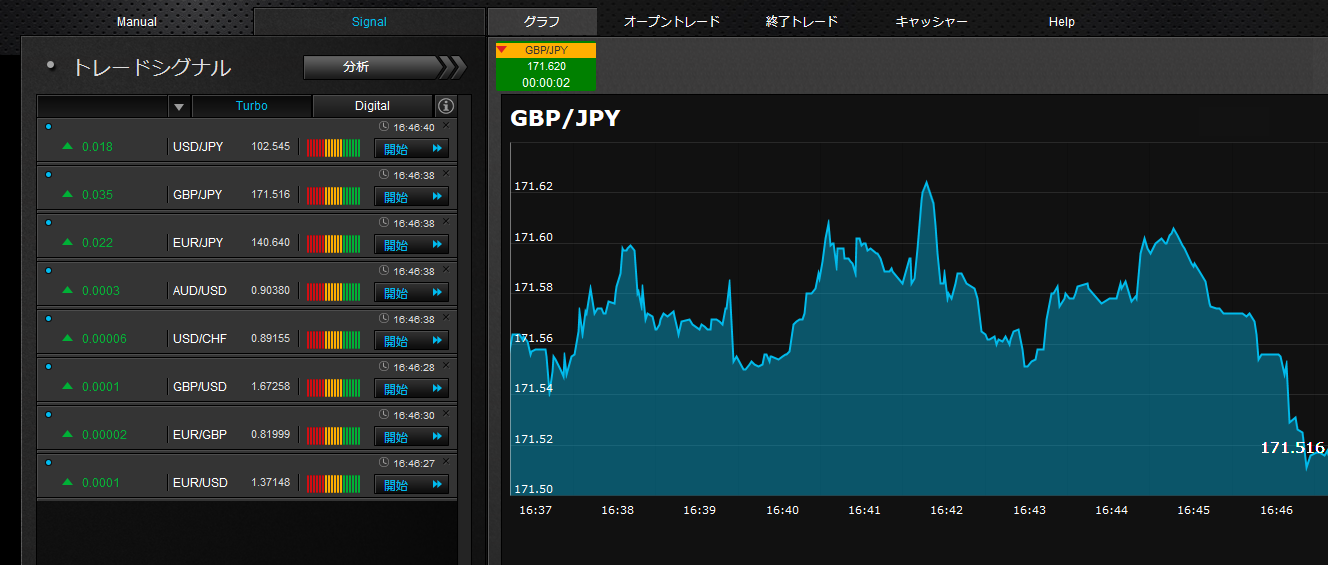The image size is (1328, 565).
Task: Click the bullet icon beside トレードシグナル title
Action: pos(51,66)
